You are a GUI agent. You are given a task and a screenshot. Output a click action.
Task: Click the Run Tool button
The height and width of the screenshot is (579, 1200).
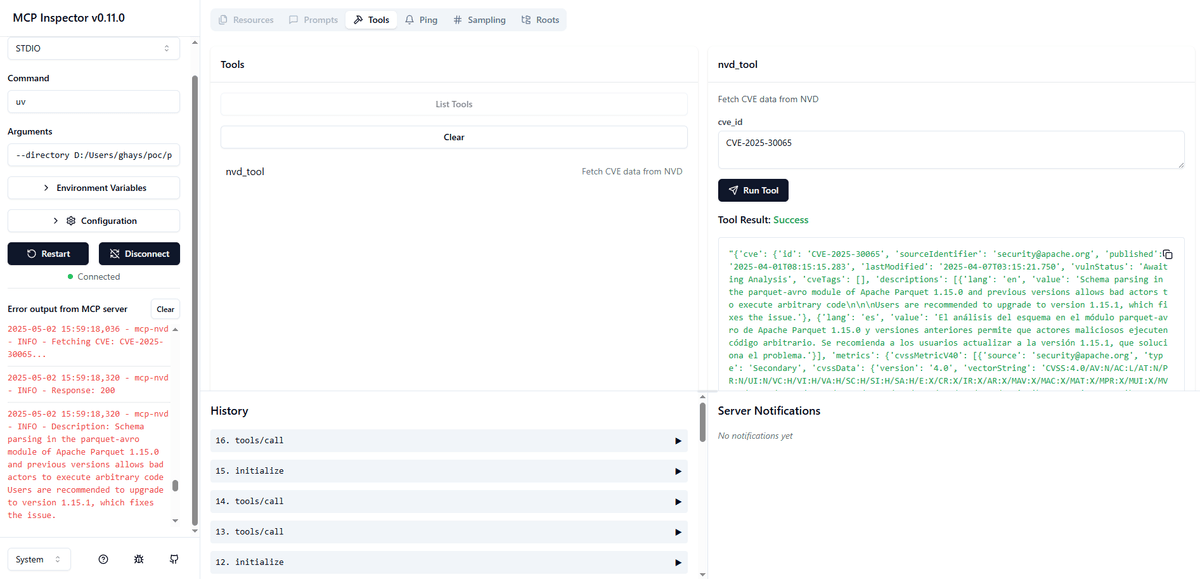pos(754,190)
